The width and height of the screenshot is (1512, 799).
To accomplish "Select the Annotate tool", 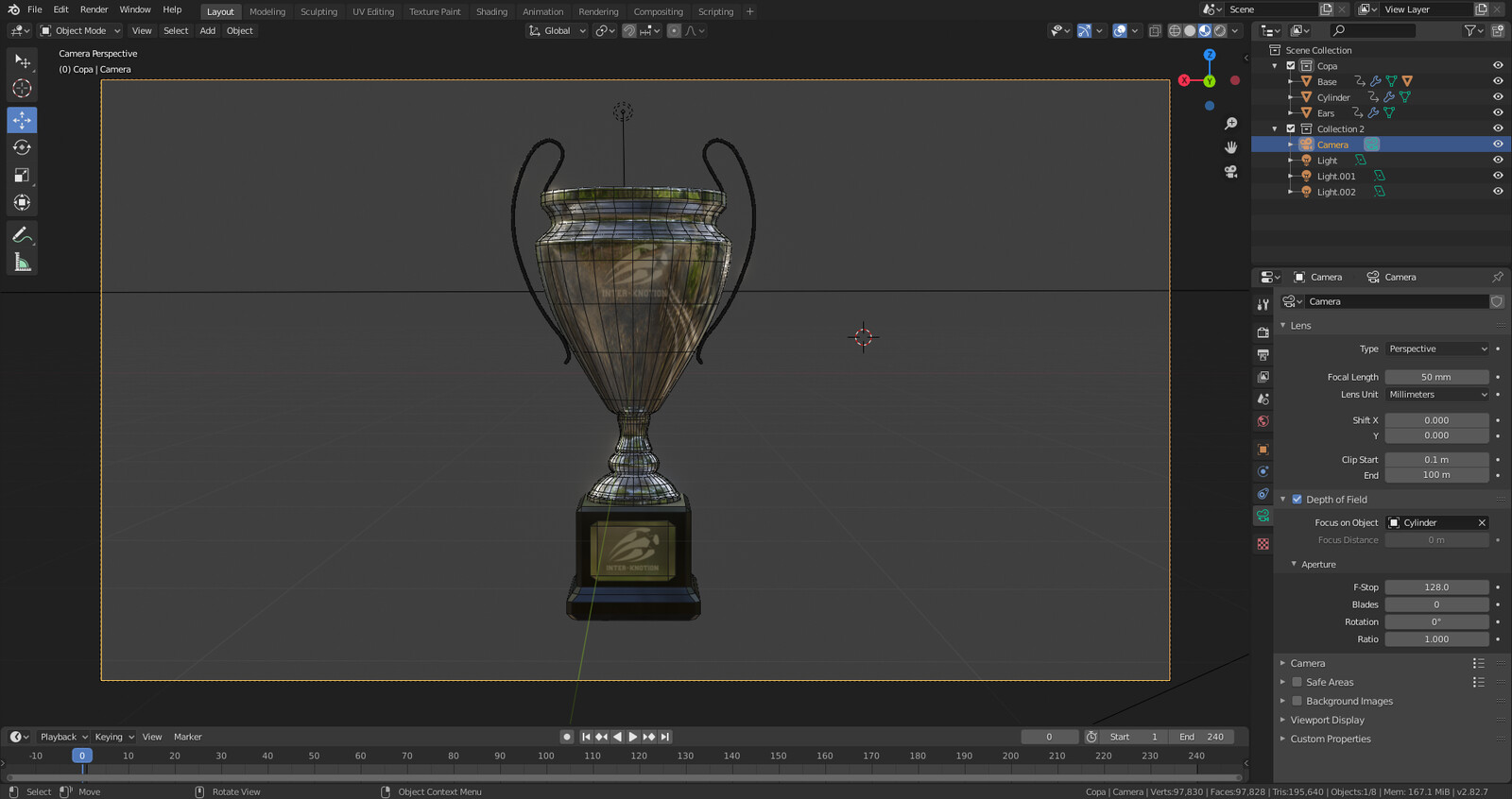I will [22, 234].
